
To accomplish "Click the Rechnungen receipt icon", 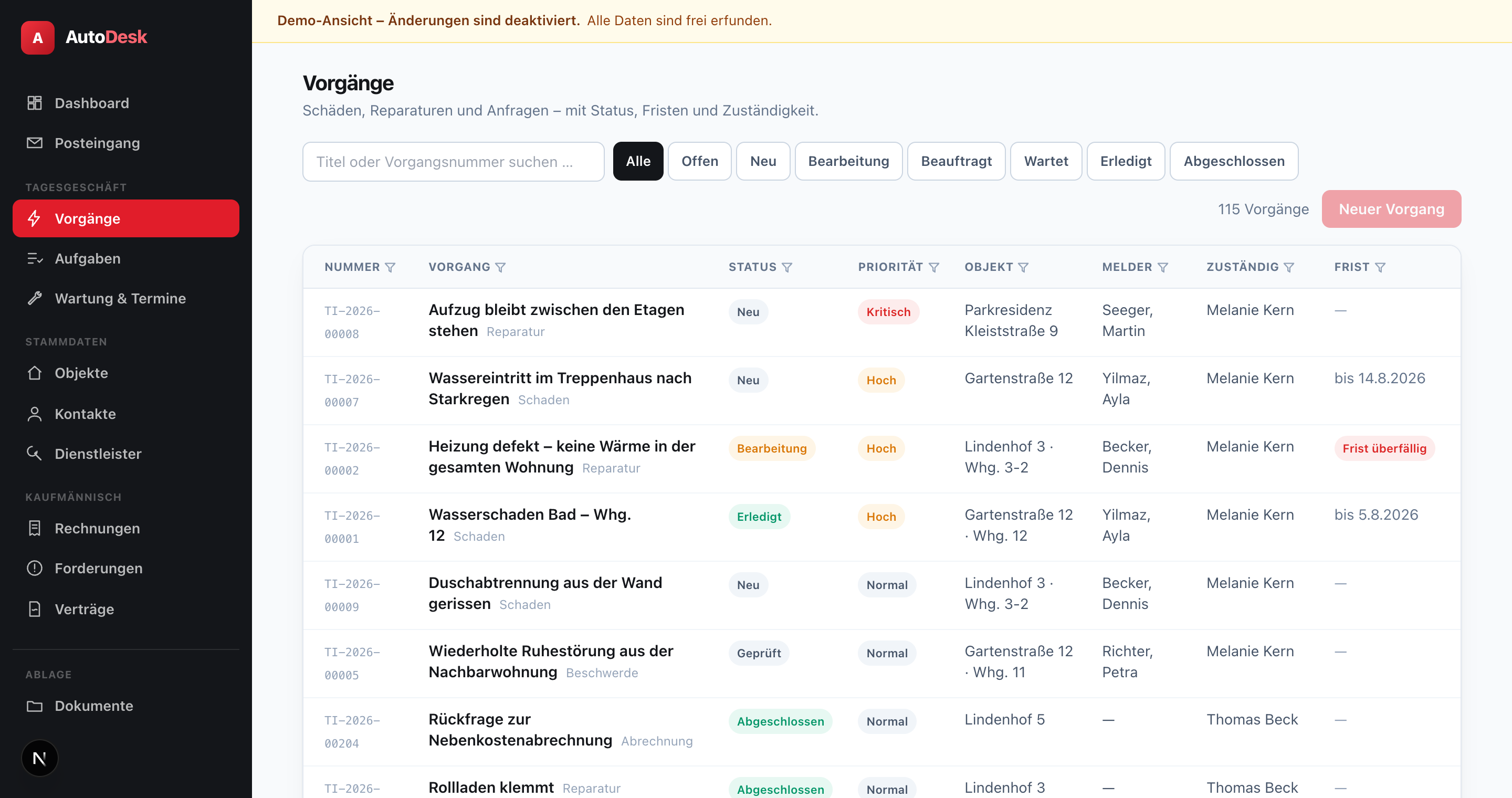I will tap(35, 528).
